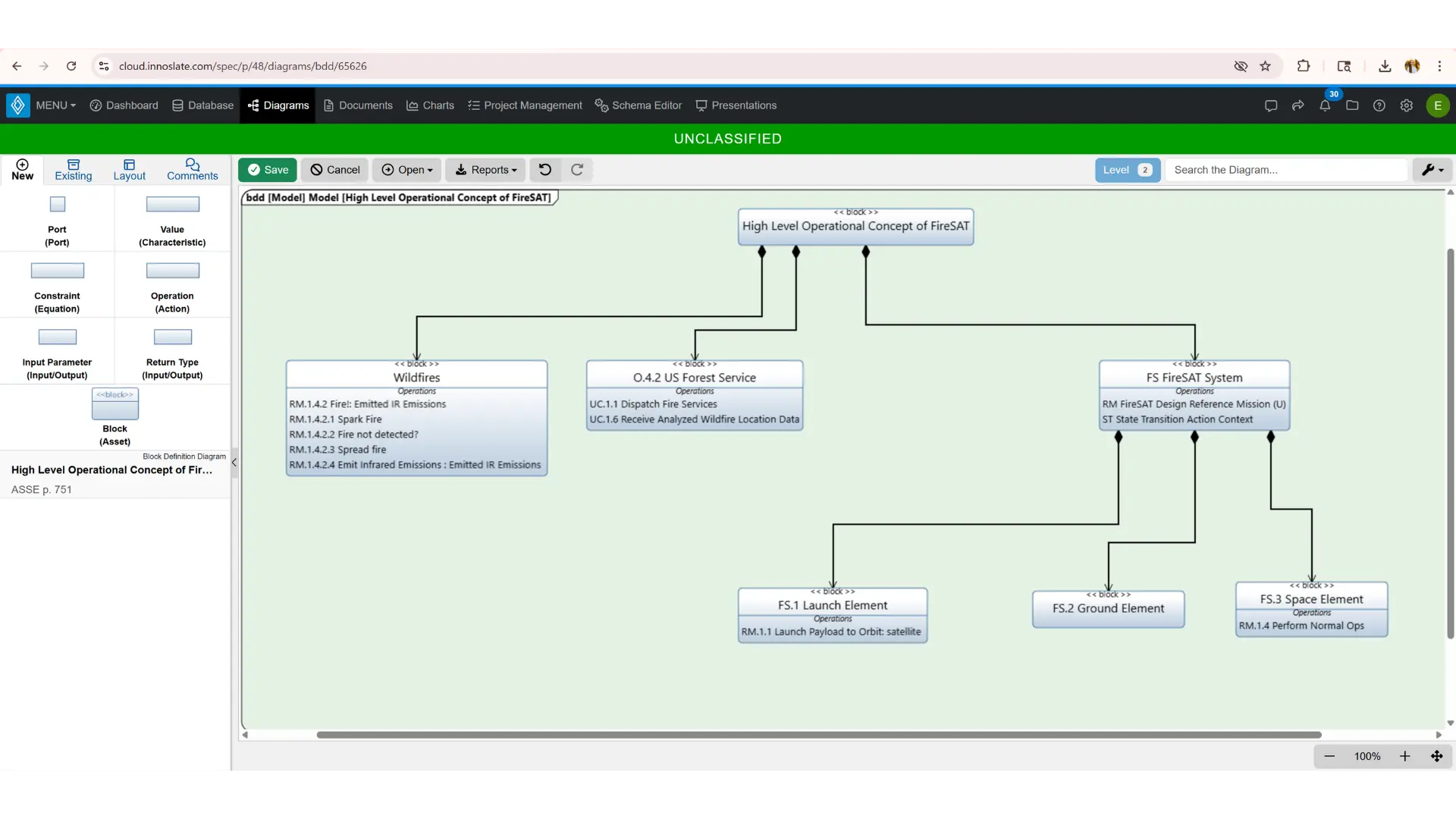Click the Level 2 button

point(1128,170)
